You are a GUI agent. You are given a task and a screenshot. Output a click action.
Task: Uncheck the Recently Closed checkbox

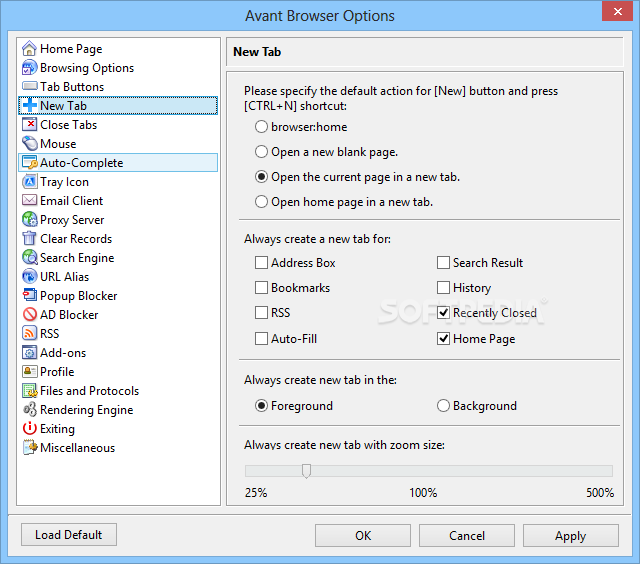coord(443,313)
